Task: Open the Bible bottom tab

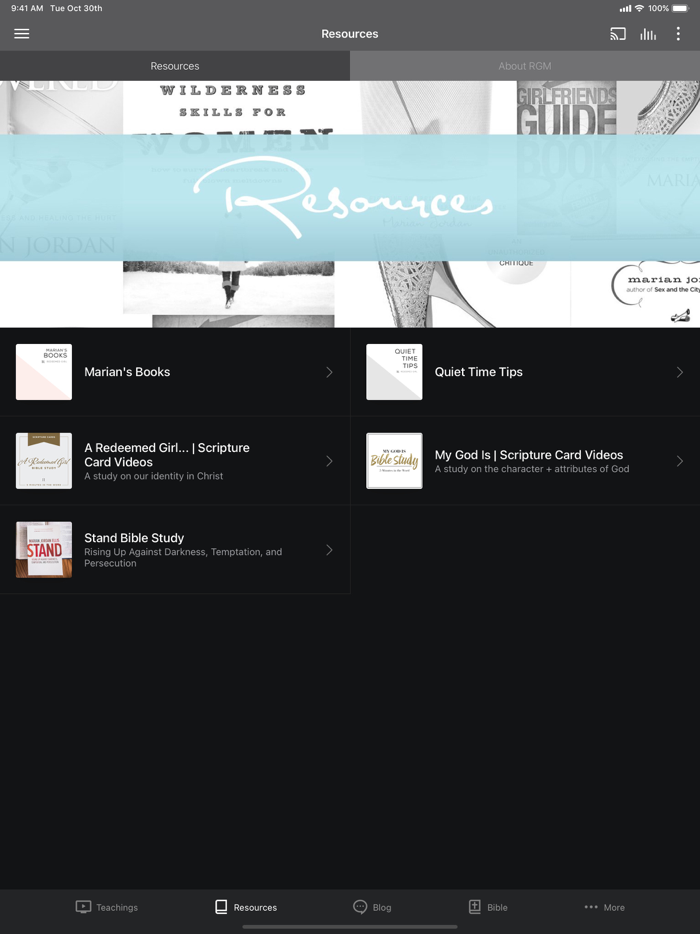Action: coord(488,907)
